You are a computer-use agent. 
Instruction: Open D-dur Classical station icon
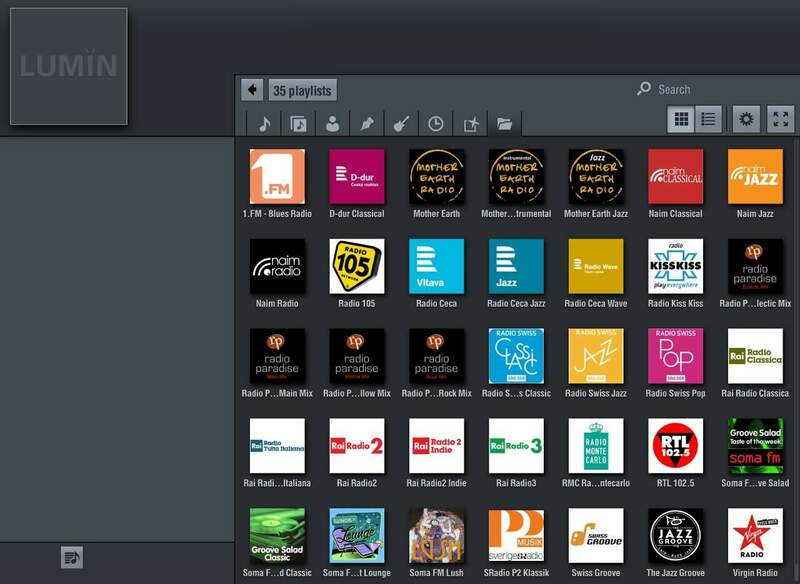pos(357,176)
